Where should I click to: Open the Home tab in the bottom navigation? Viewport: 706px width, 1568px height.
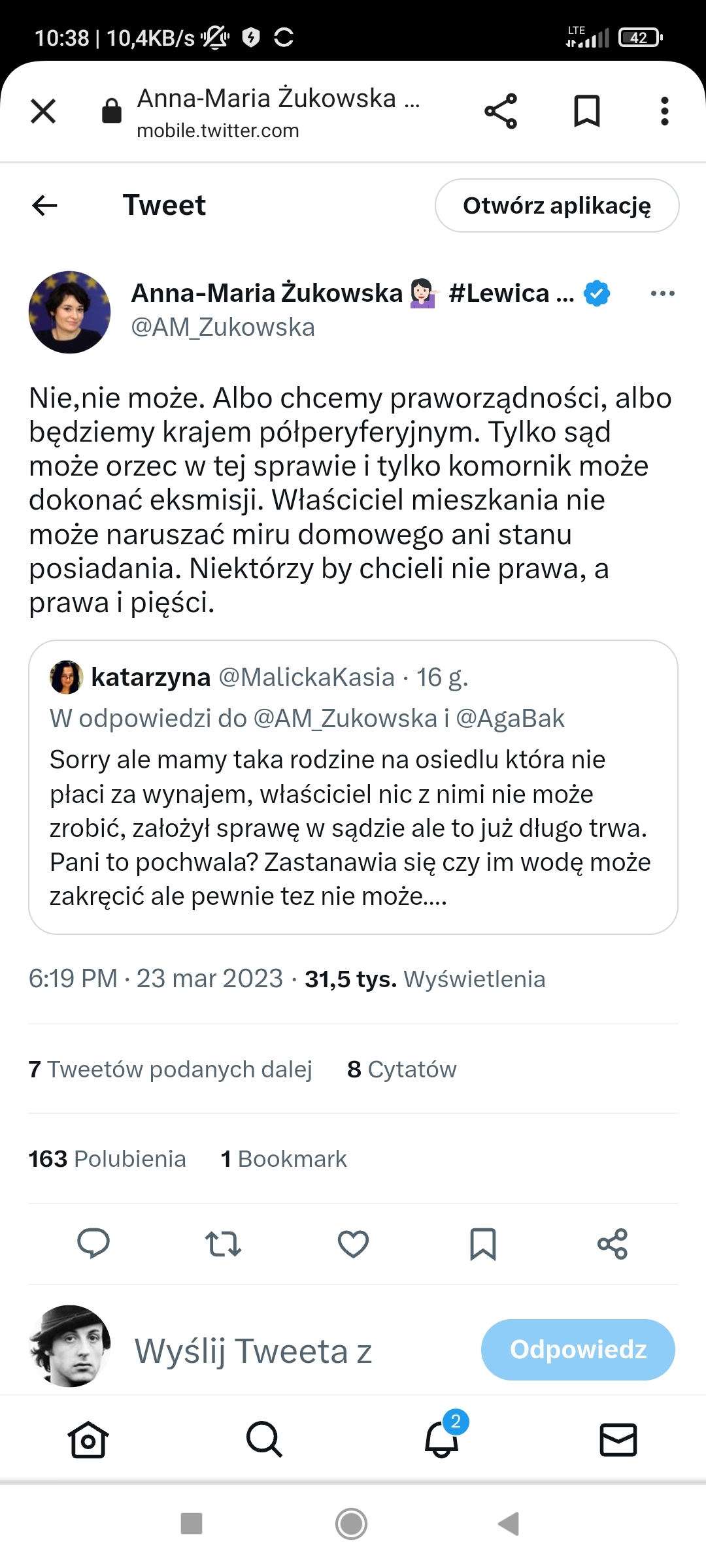click(88, 1439)
